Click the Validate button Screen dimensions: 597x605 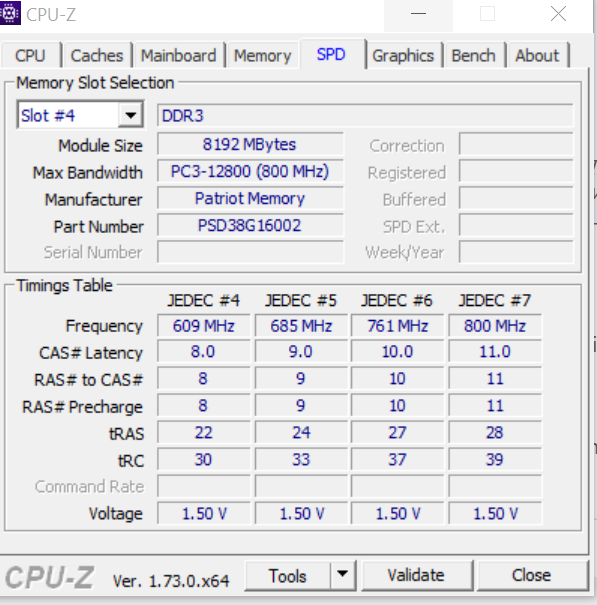click(417, 575)
